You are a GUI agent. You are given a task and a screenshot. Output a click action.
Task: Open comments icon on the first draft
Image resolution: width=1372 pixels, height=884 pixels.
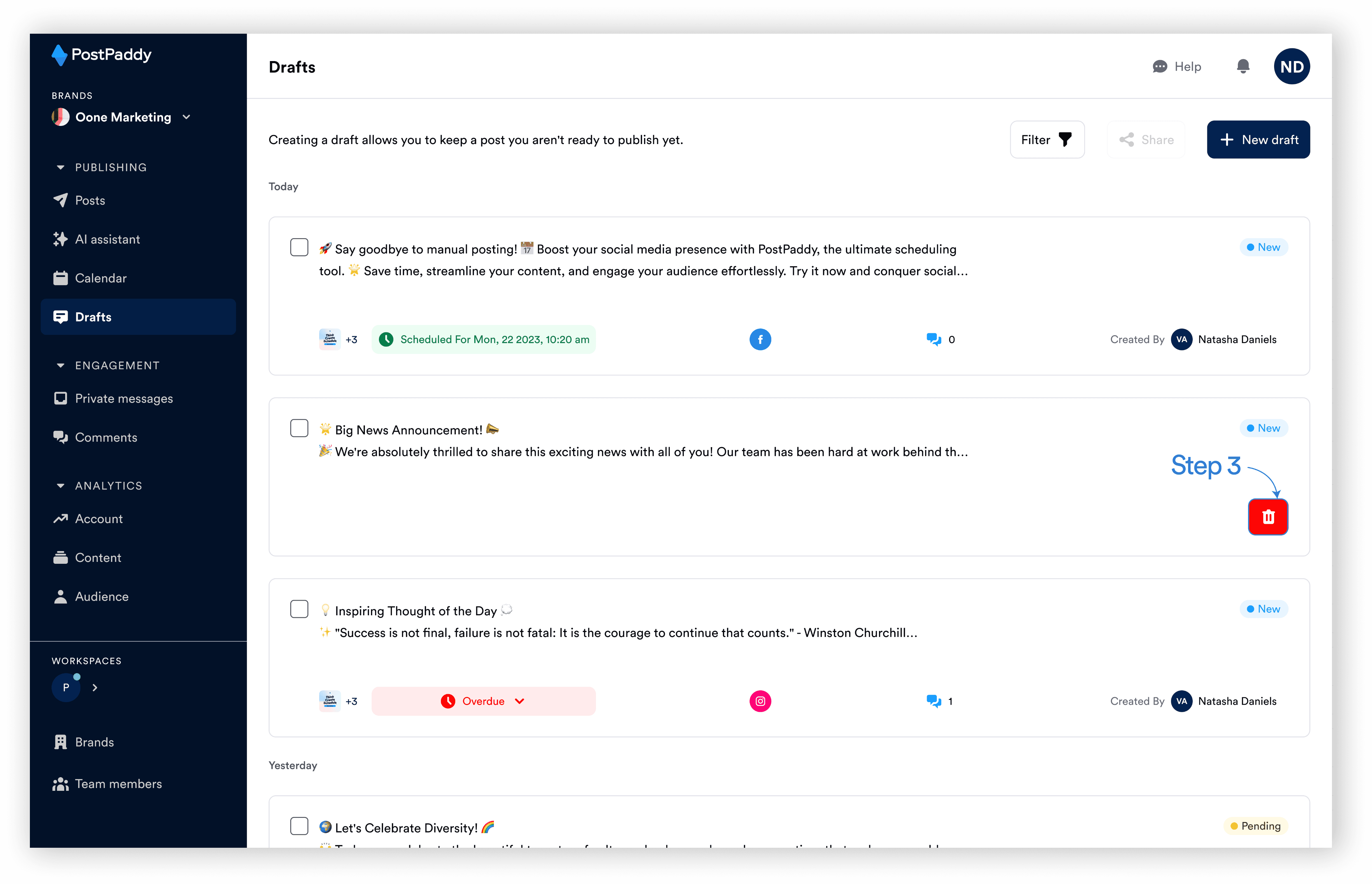click(934, 339)
